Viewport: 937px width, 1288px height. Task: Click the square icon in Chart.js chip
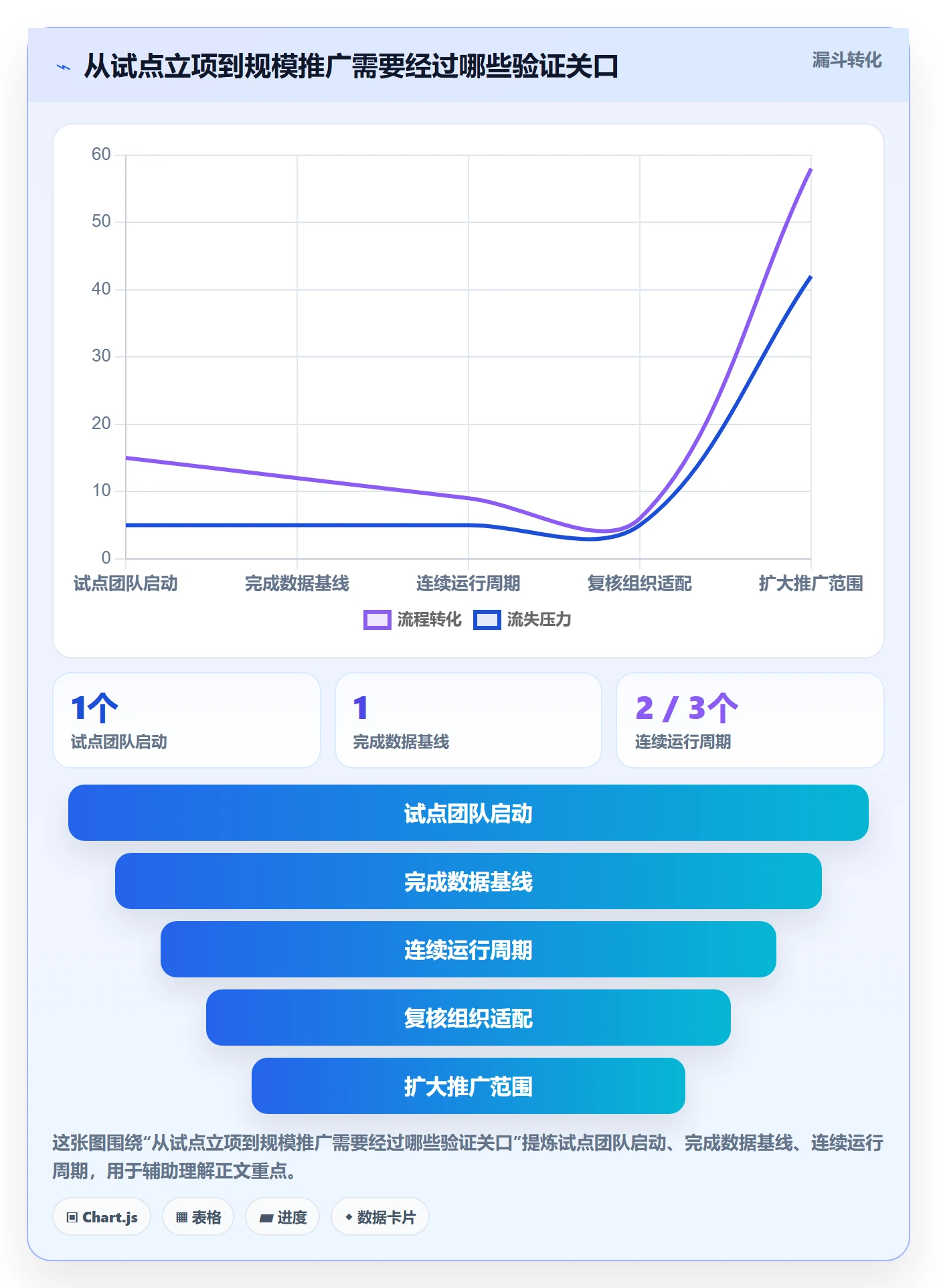tap(72, 1217)
